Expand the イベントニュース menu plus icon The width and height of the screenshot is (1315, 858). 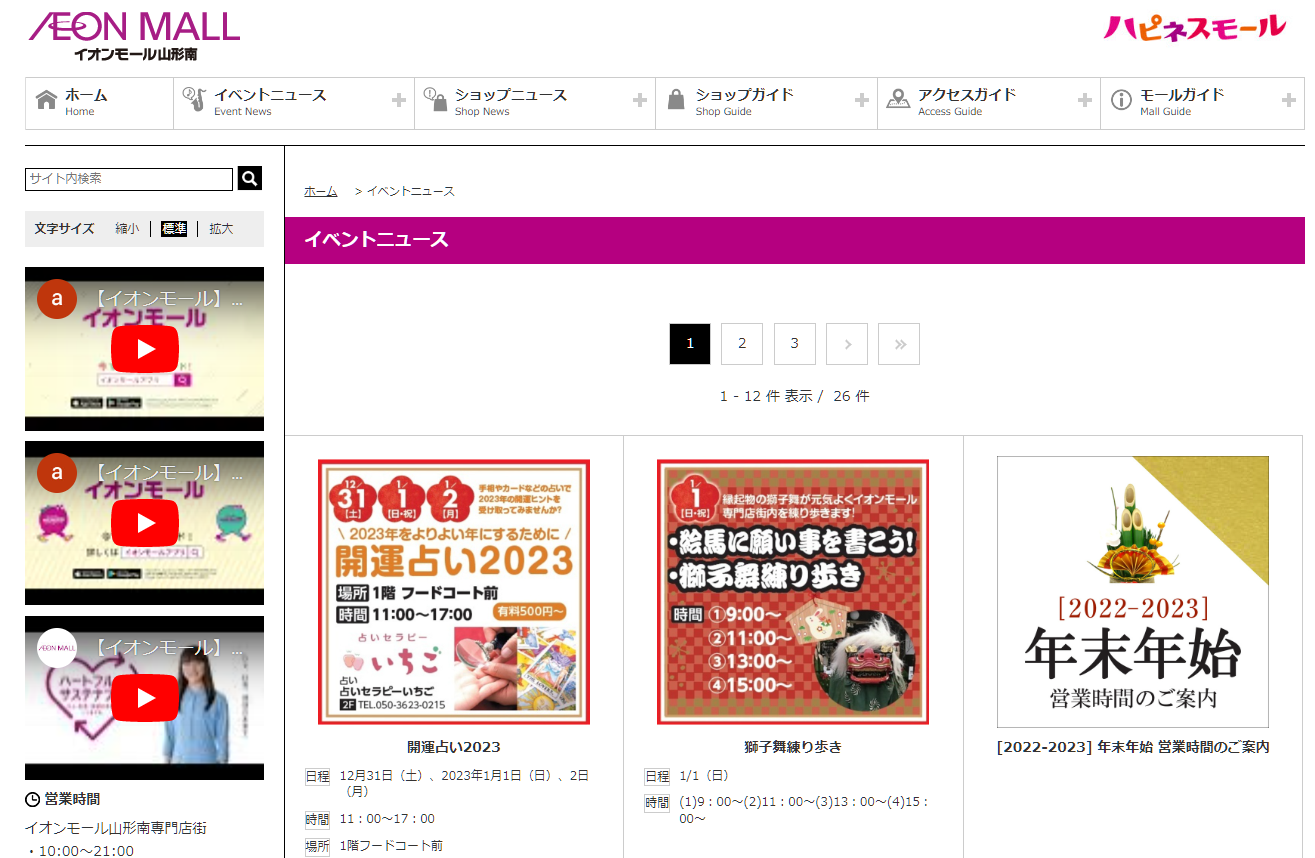399,100
